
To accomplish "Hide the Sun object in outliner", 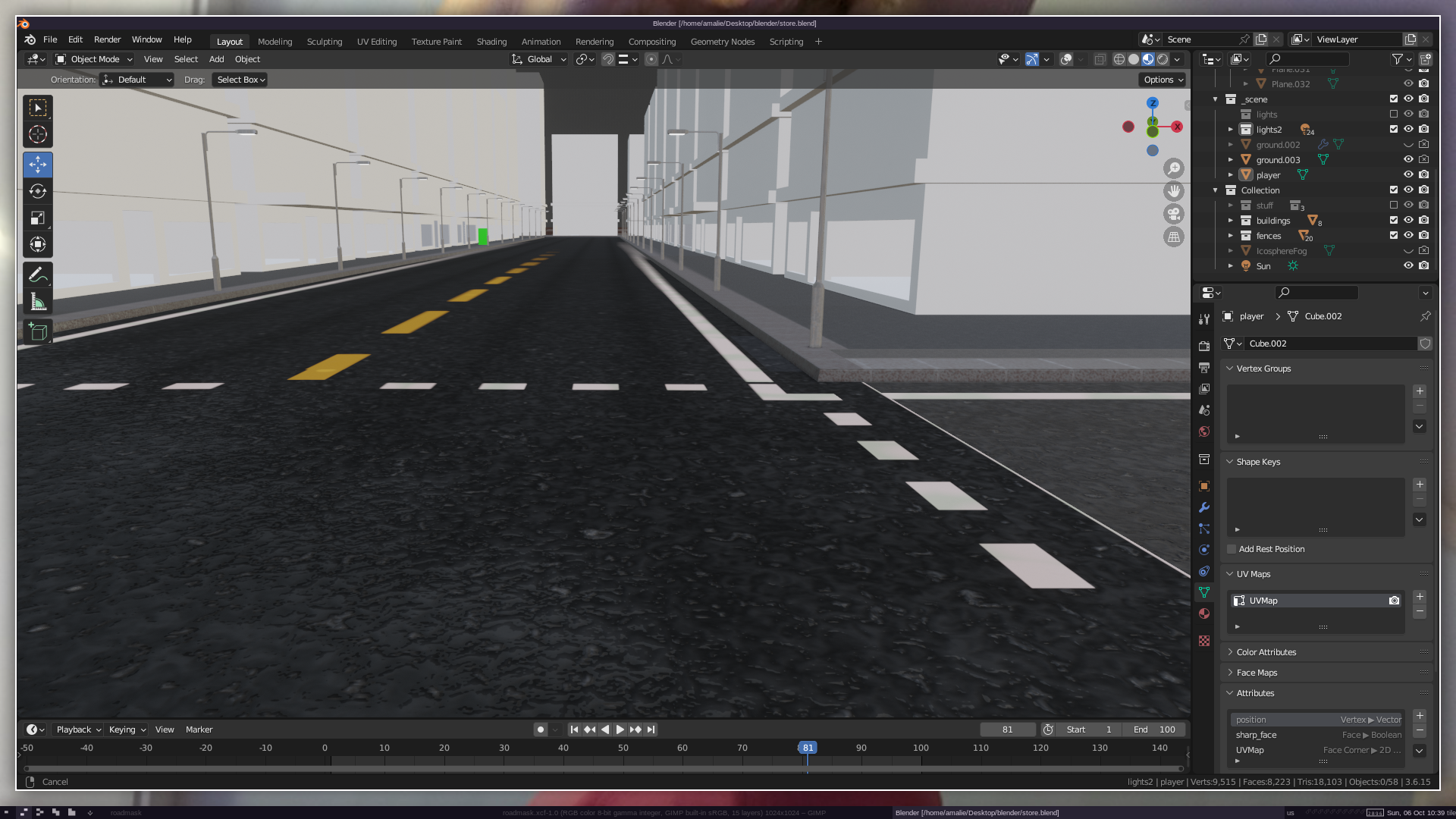I will [1407, 266].
